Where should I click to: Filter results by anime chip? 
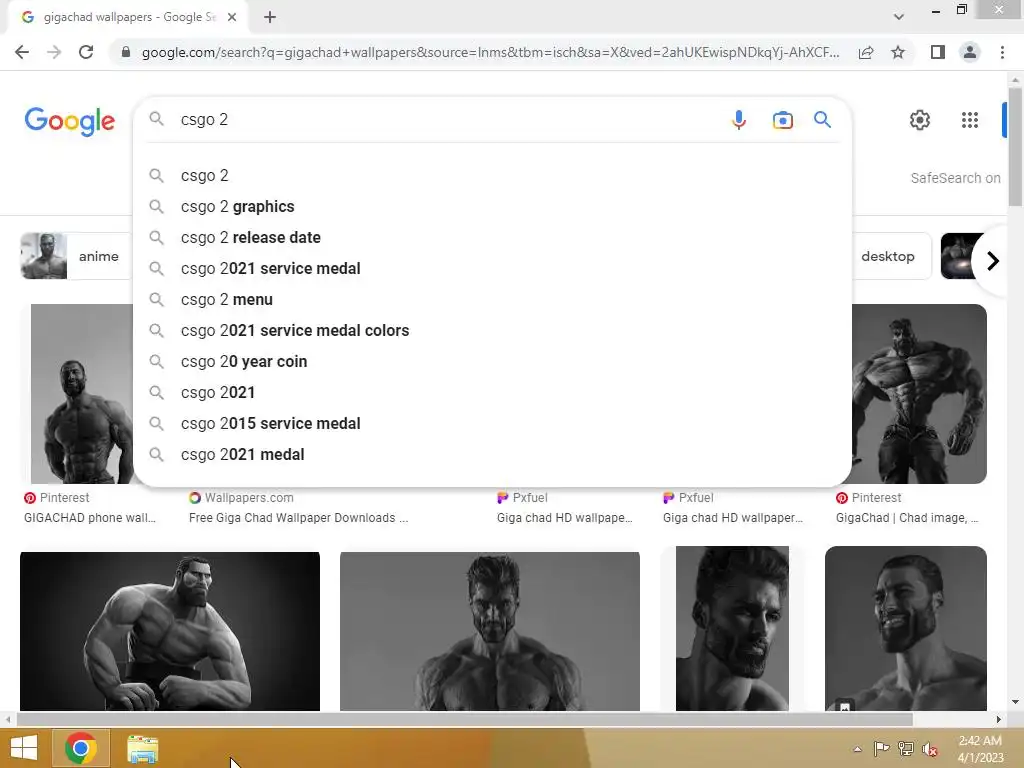coord(76,256)
